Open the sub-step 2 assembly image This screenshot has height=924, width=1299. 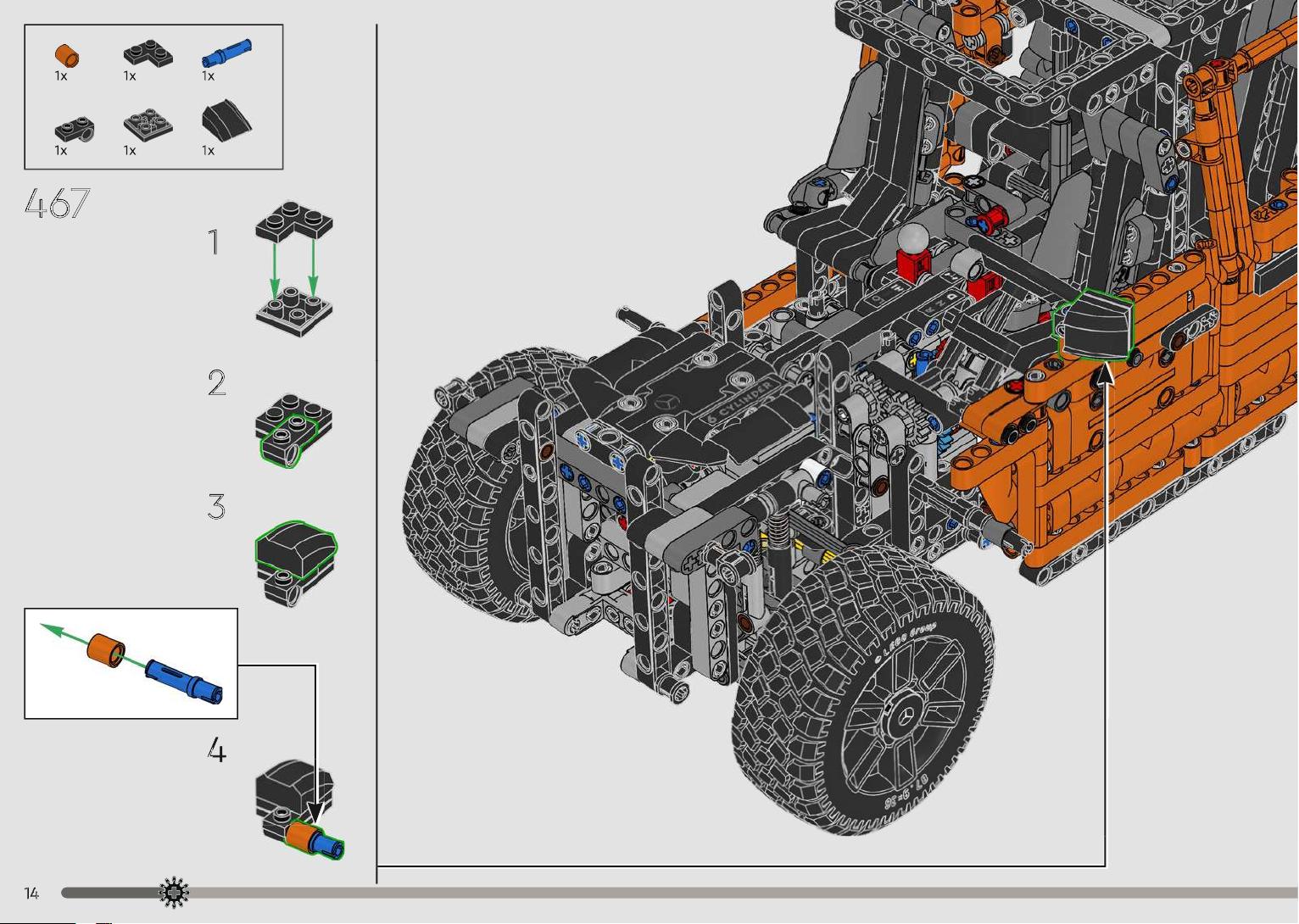click(x=293, y=429)
